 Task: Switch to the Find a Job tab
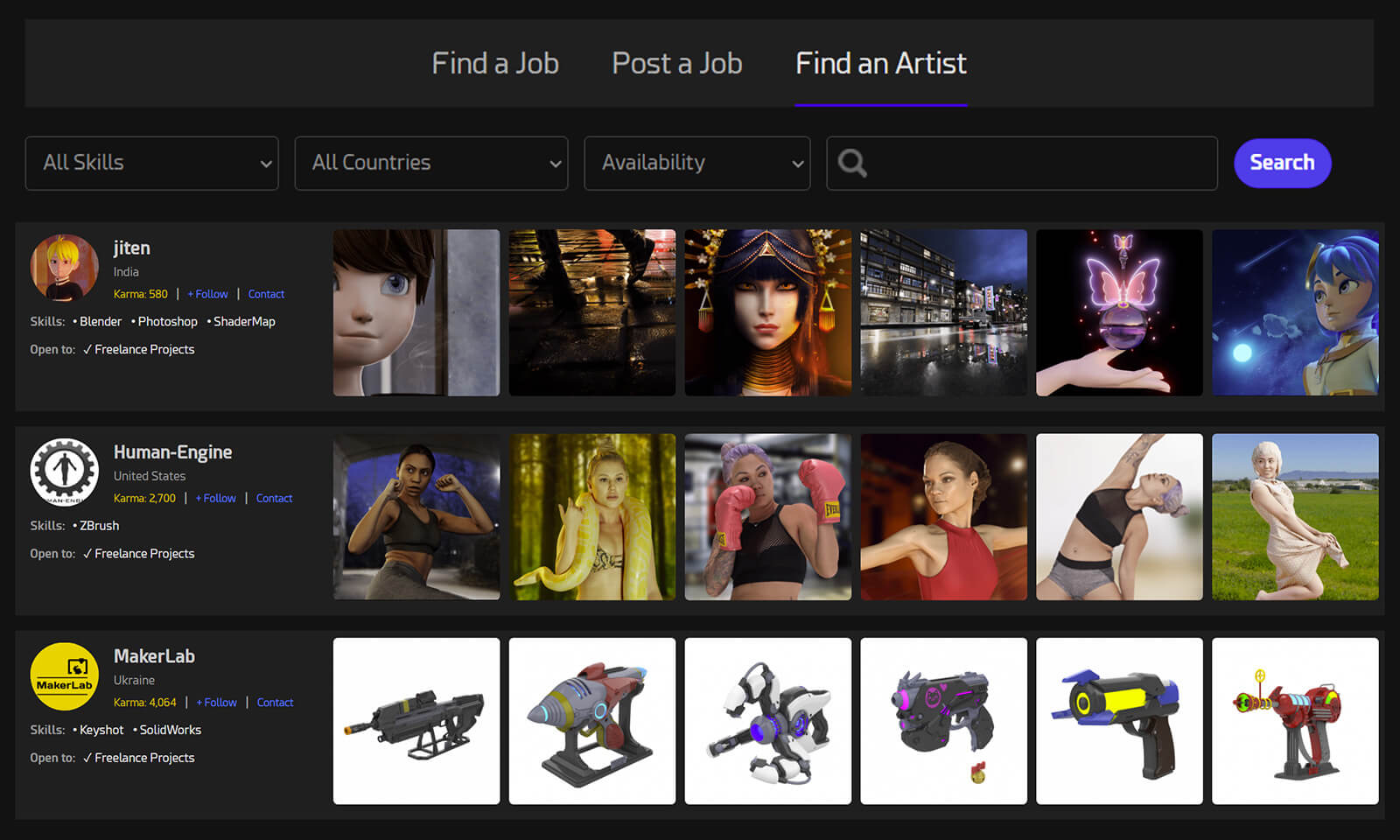(495, 63)
